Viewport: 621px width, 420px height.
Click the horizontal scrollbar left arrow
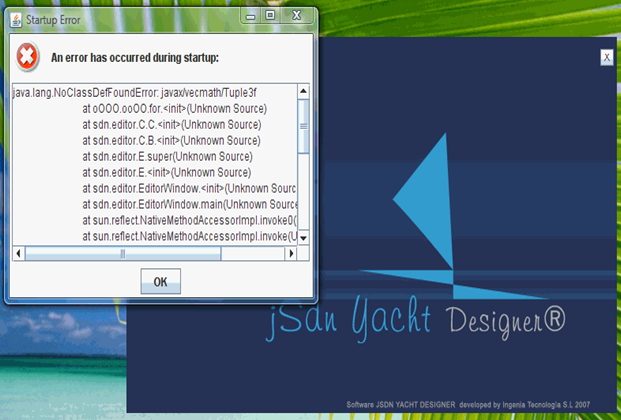[18, 254]
